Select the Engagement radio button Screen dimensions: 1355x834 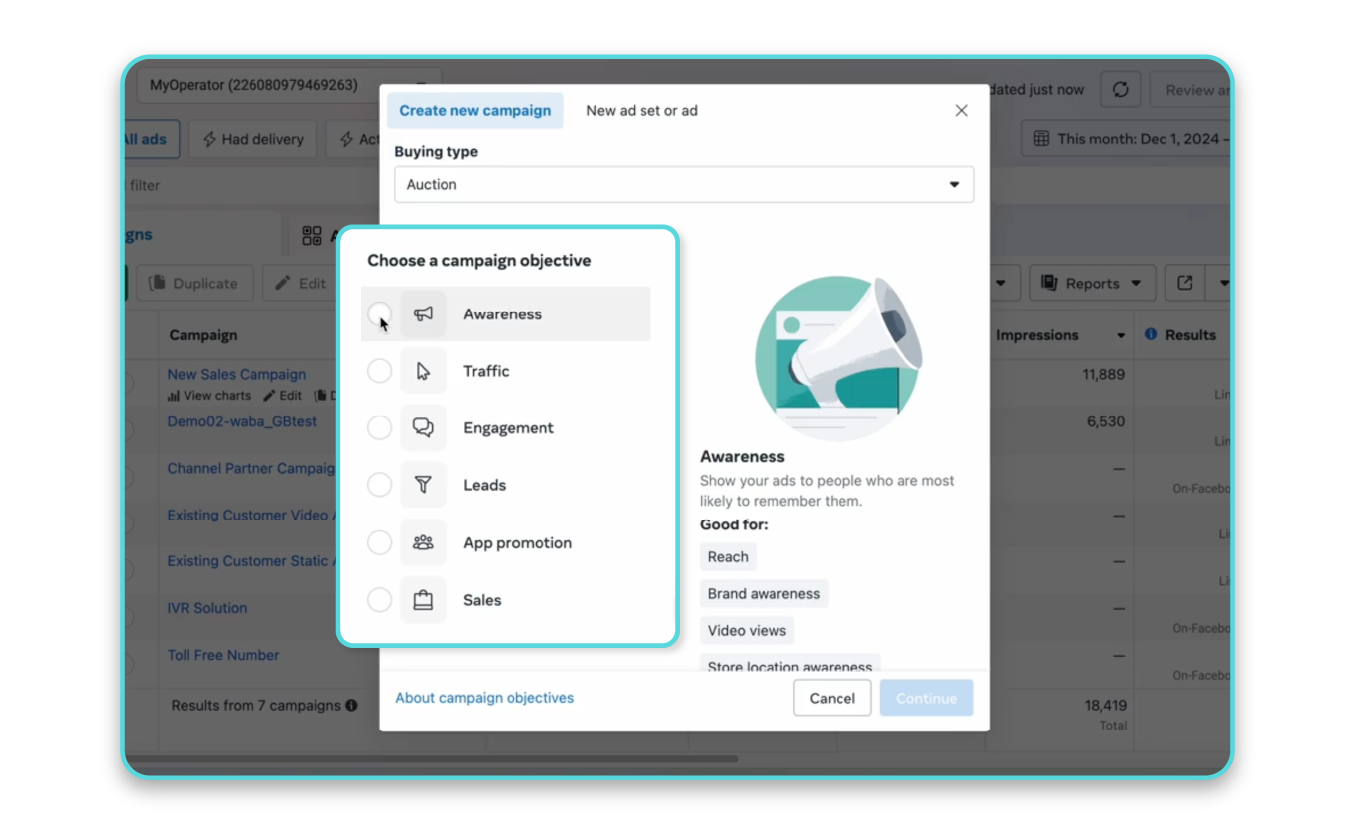379,428
